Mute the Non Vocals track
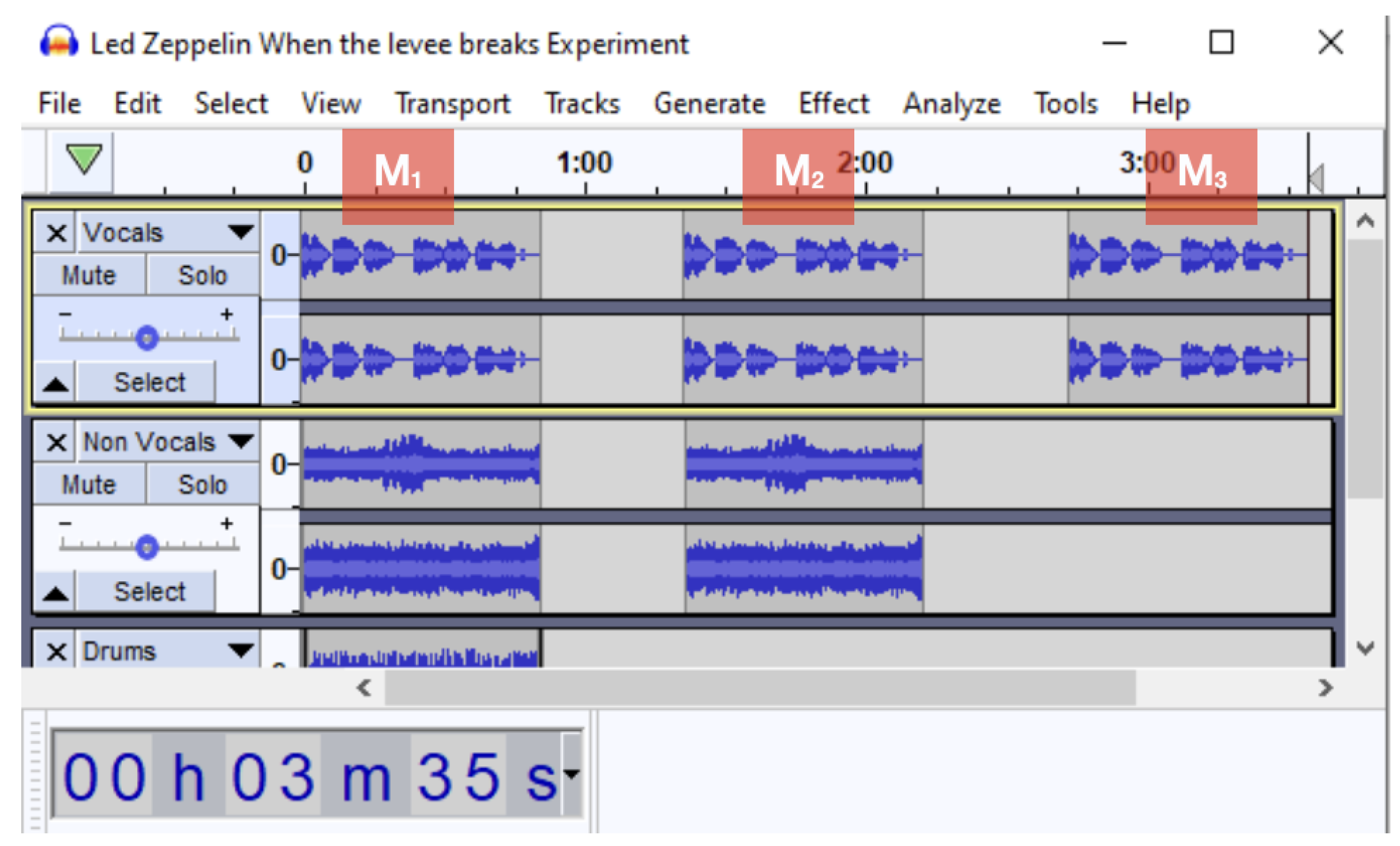 click(x=89, y=485)
